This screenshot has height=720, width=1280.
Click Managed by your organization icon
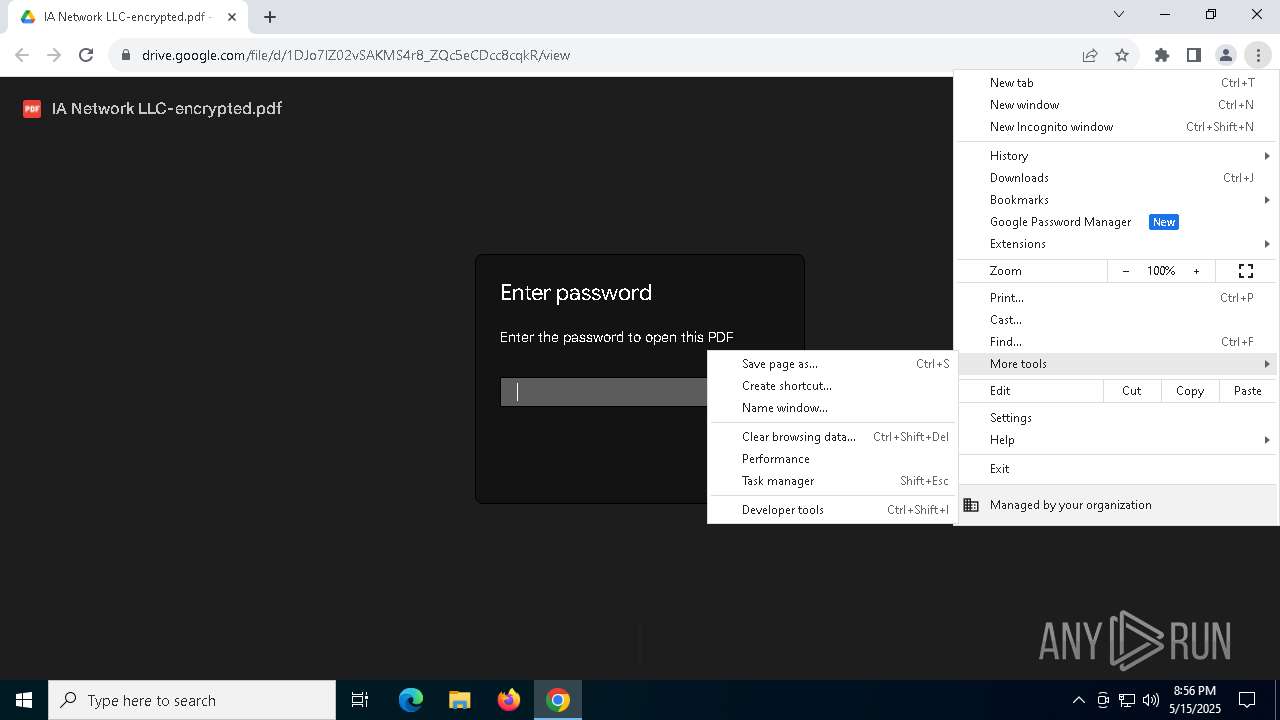click(x=971, y=505)
